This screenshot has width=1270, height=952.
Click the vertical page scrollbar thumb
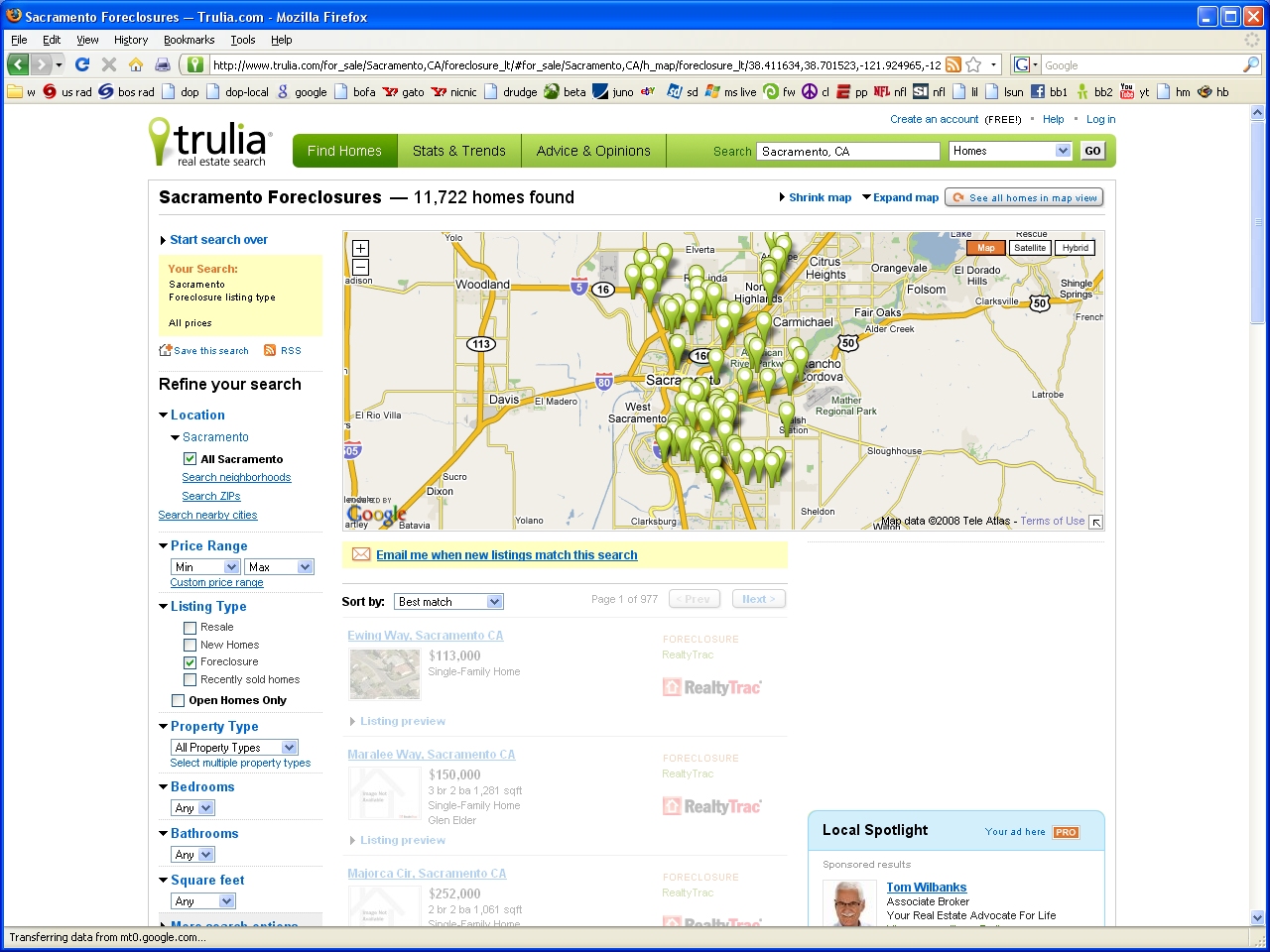1258,223
